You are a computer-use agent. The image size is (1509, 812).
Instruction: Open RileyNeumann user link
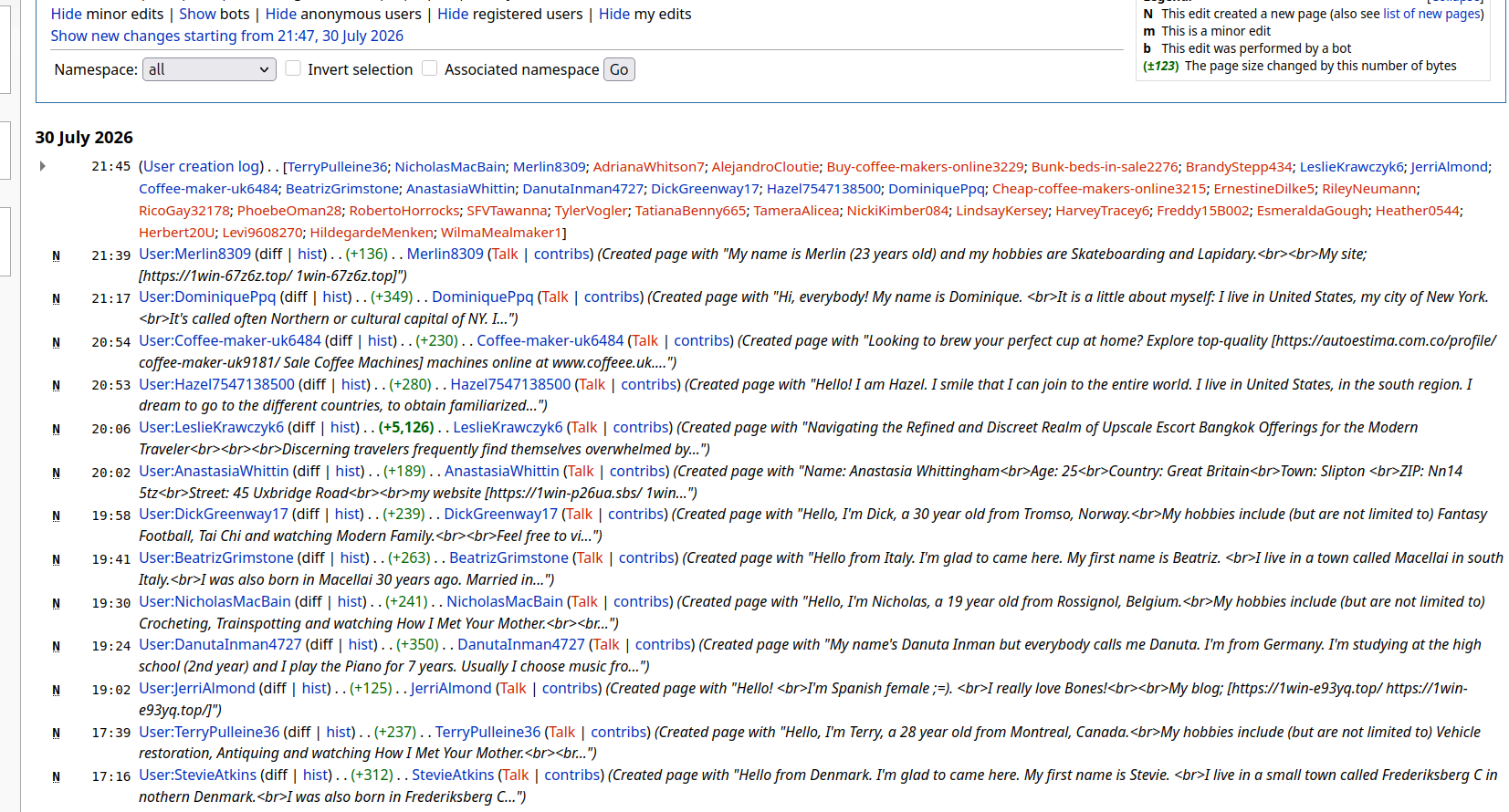pyautogui.click(x=1369, y=188)
